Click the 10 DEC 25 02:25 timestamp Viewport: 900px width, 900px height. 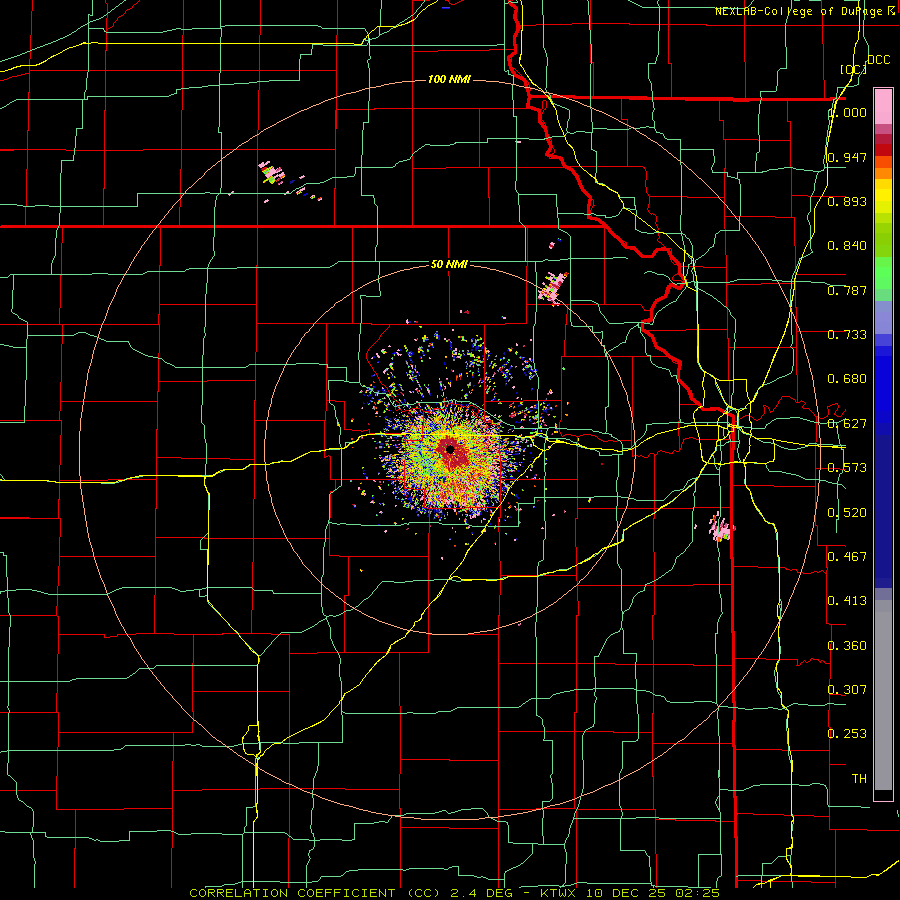[654, 893]
